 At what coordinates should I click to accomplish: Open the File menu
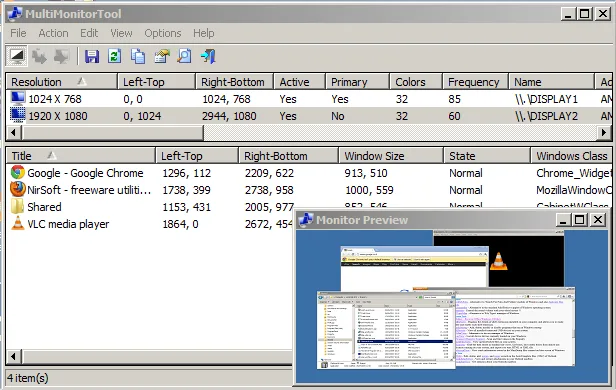tap(18, 33)
